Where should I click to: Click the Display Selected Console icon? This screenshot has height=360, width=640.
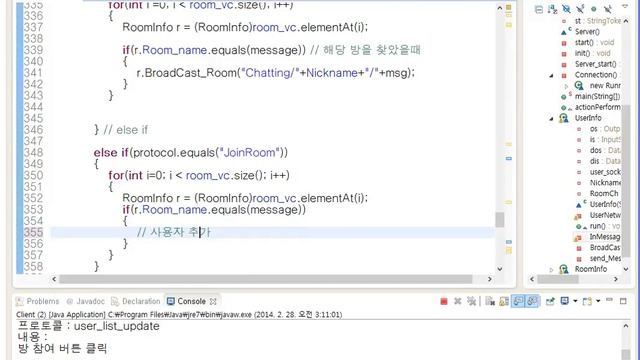coord(565,301)
